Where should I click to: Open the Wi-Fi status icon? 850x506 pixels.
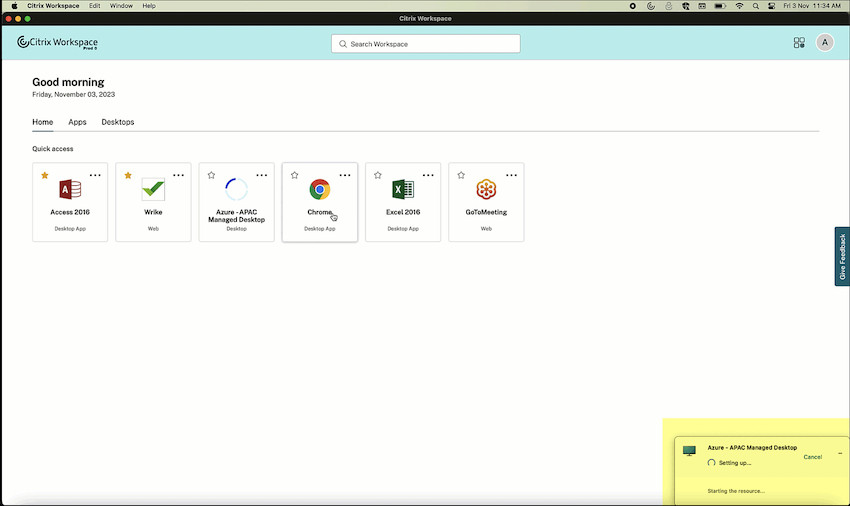pos(739,6)
